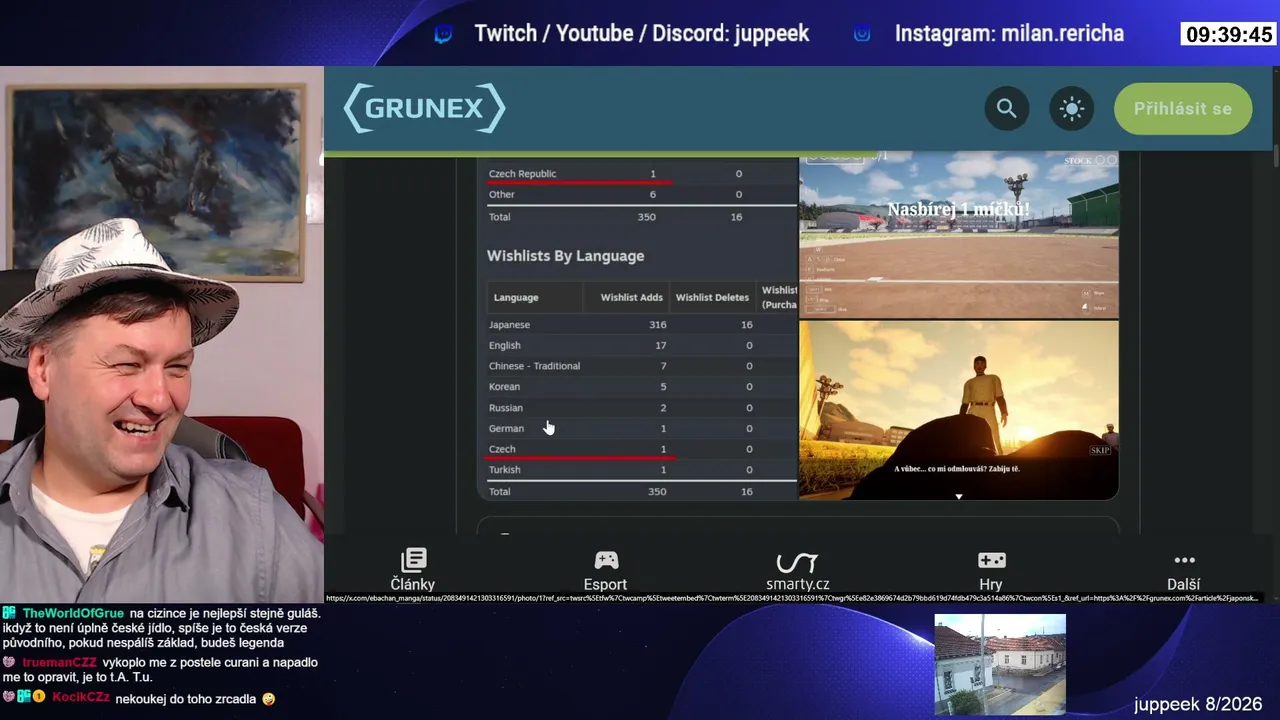The width and height of the screenshot is (1280, 720).
Task: Open the street webcam thumbnail
Action: click(1000, 664)
